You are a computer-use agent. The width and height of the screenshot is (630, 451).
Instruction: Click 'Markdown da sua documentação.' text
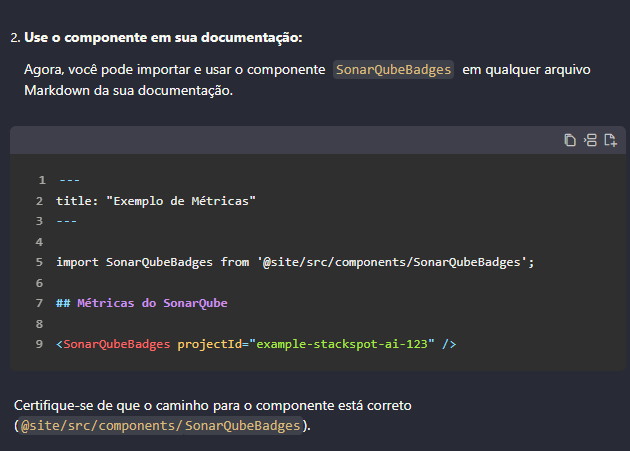tap(129, 90)
